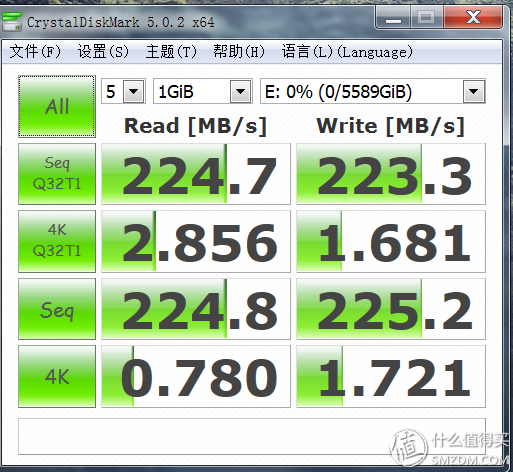Screen dimensions: 513x472
Task: Click the Write [MB/s] column header
Action: (x=391, y=126)
